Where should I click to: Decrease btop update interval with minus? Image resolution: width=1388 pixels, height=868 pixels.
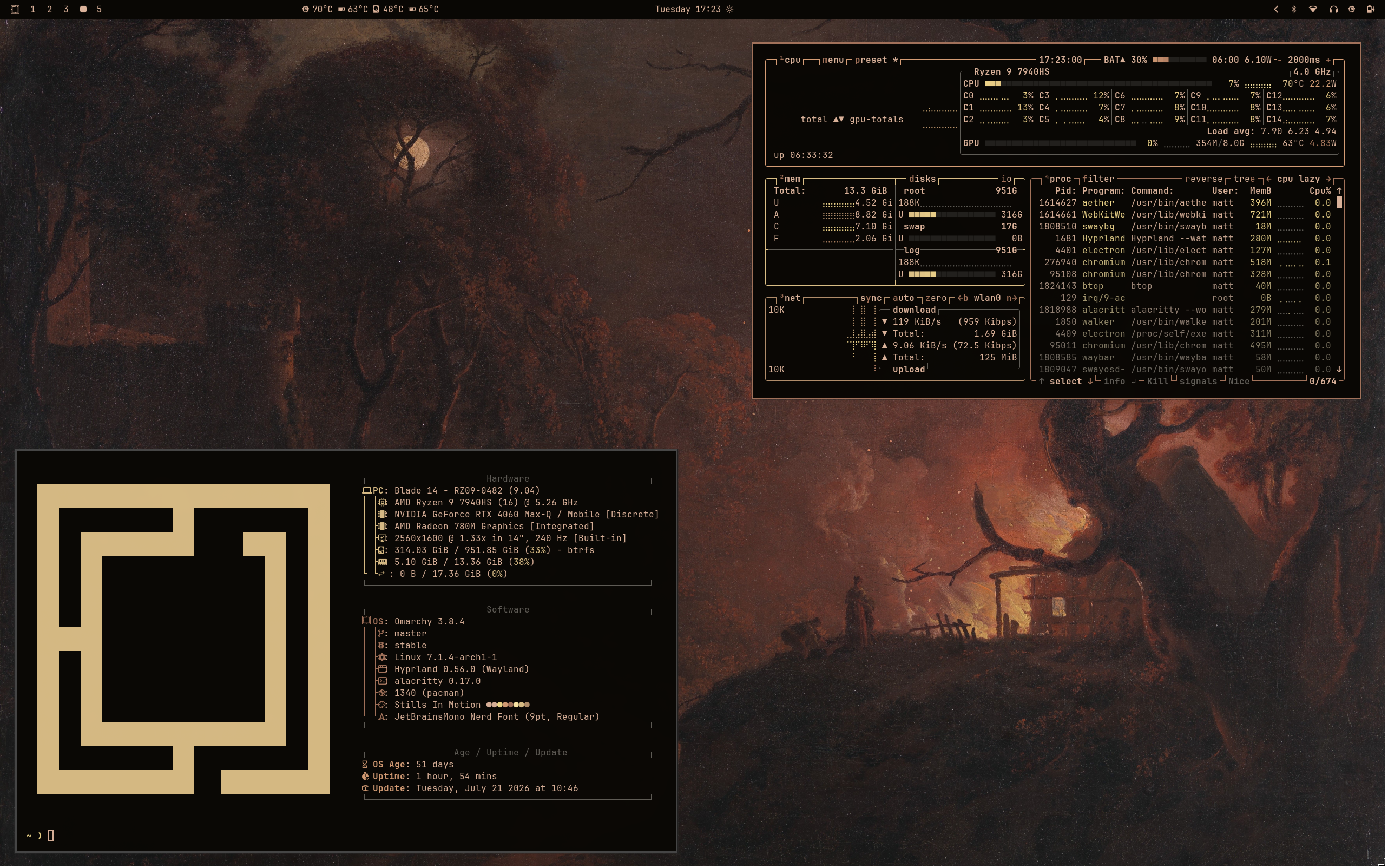pyautogui.click(x=1280, y=60)
